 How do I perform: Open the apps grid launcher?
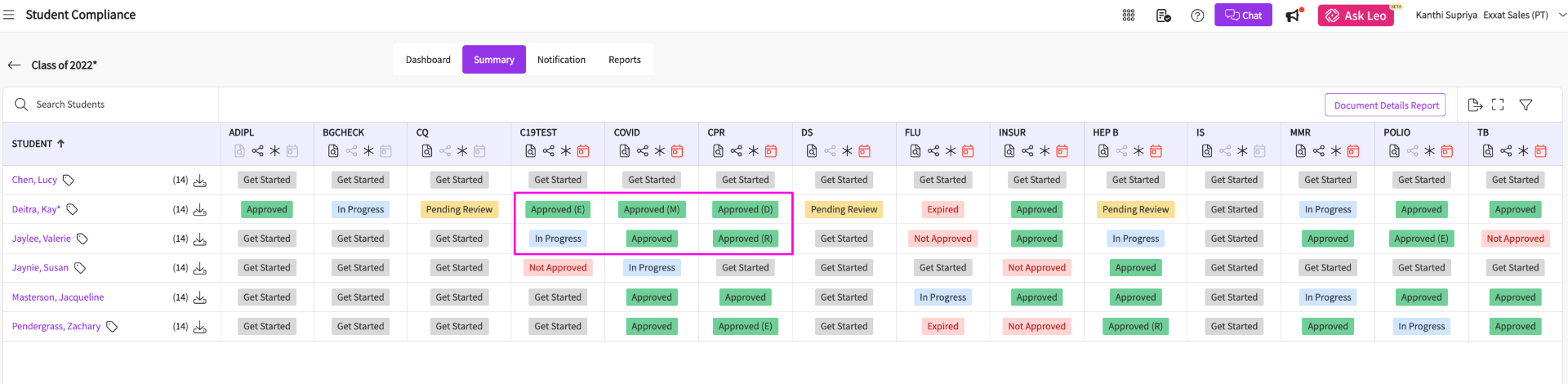1129,16
